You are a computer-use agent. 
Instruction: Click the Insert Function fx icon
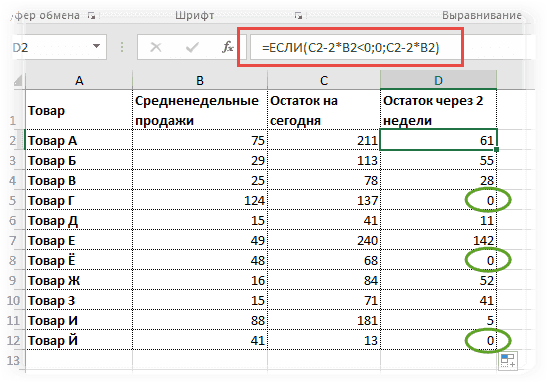(228, 47)
